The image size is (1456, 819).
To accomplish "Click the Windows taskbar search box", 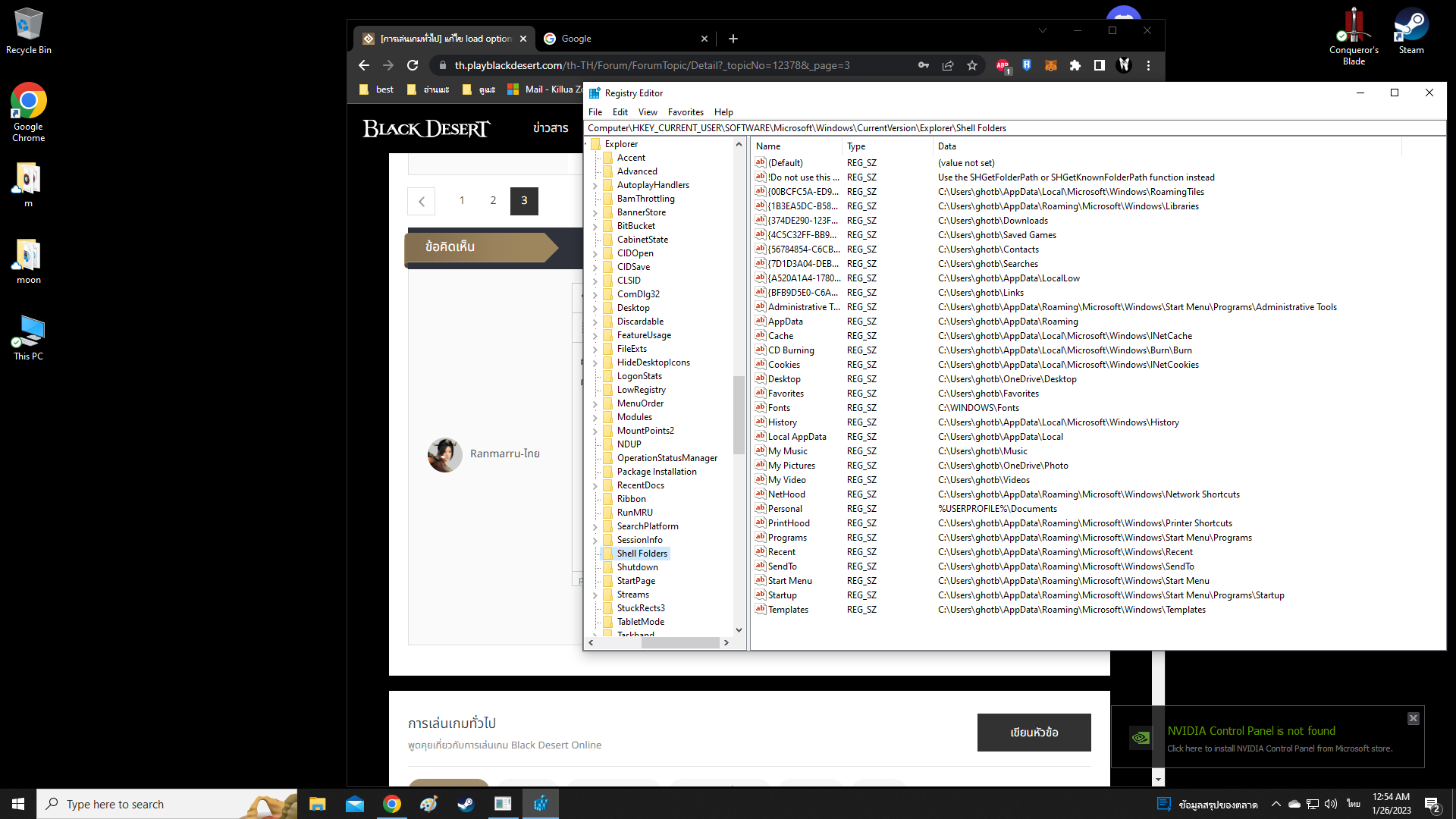I will [167, 804].
